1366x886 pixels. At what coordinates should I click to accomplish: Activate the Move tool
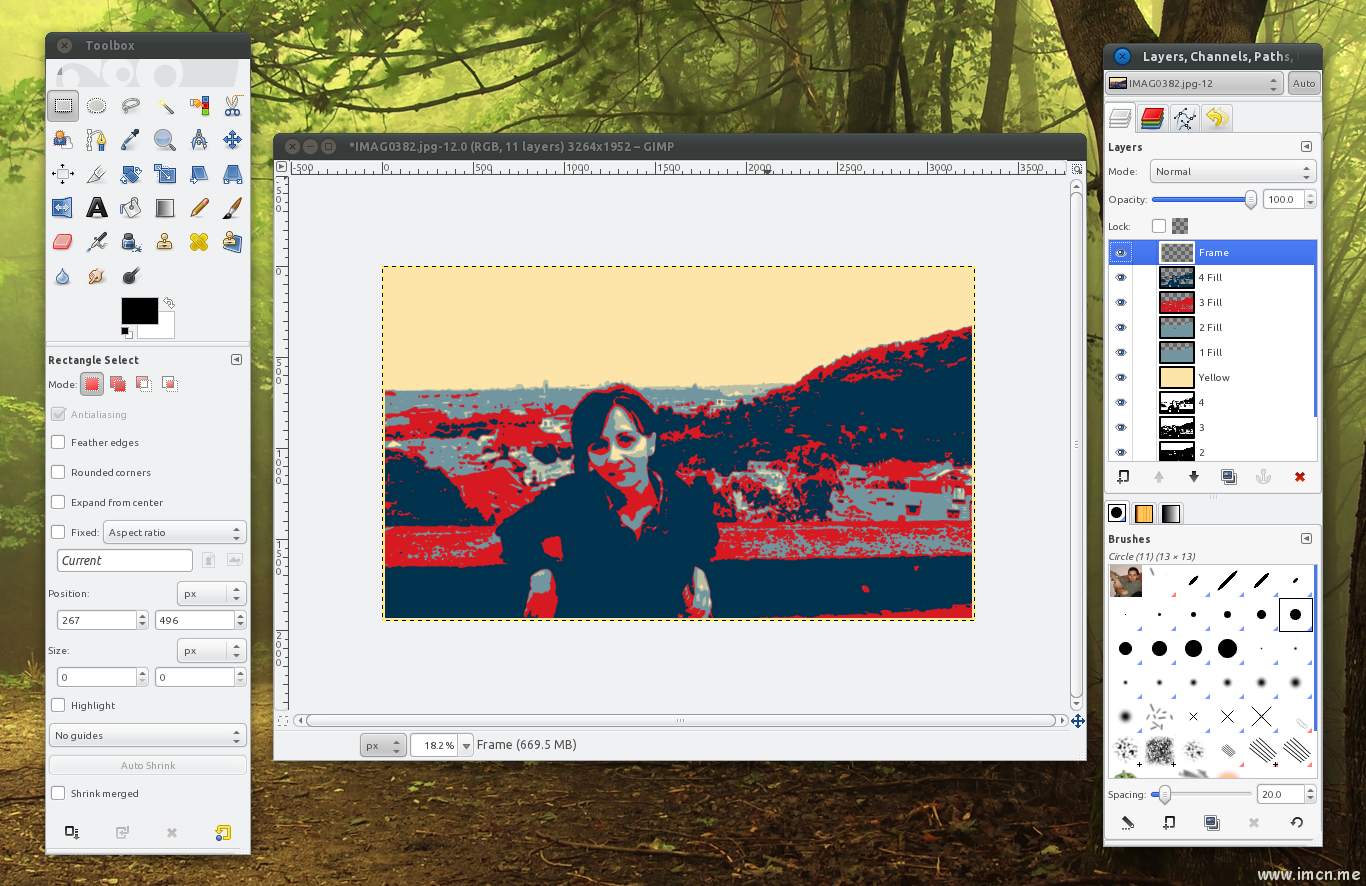tap(233, 140)
